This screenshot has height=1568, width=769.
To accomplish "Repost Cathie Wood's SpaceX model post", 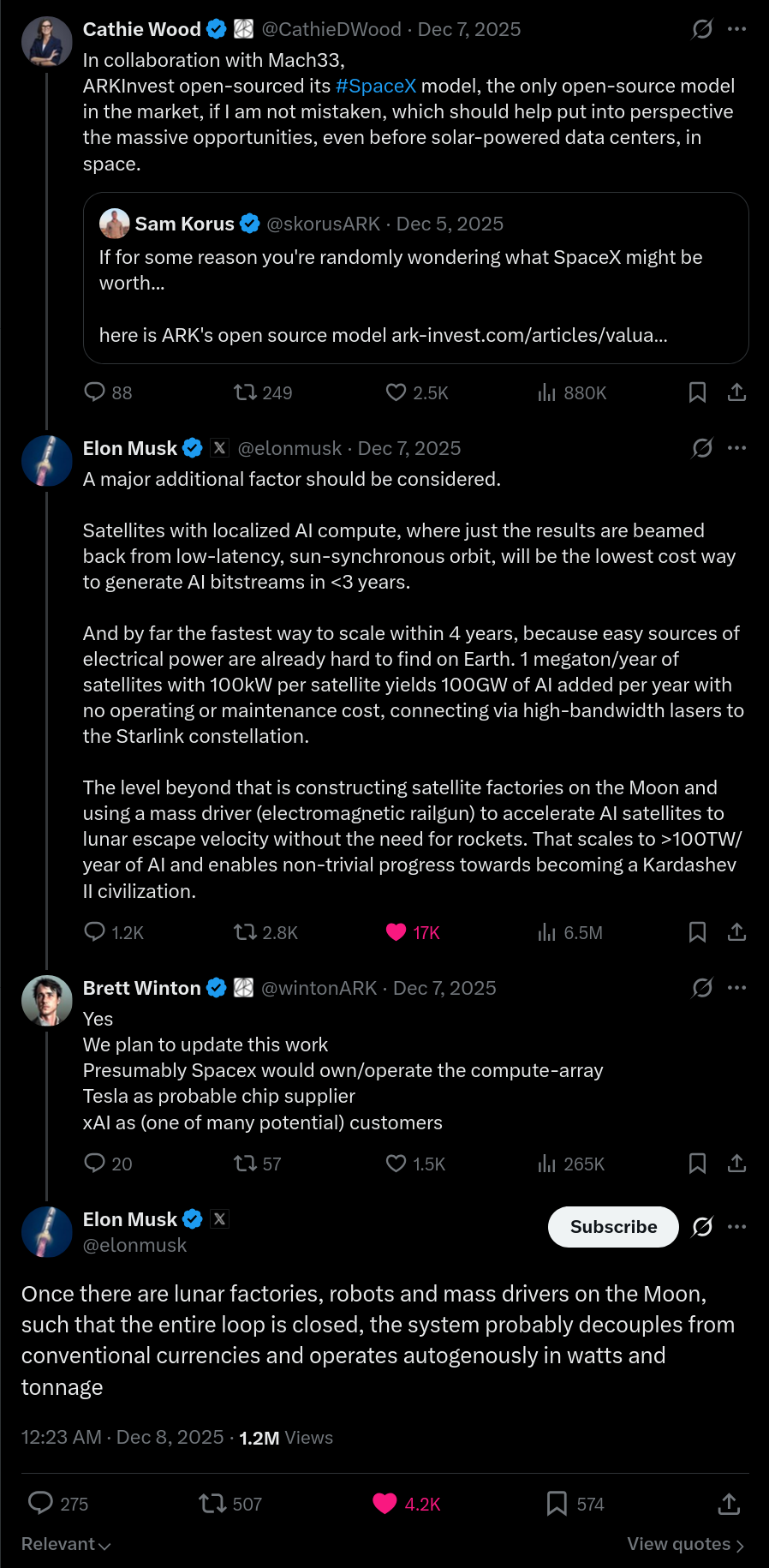I will point(246,392).
